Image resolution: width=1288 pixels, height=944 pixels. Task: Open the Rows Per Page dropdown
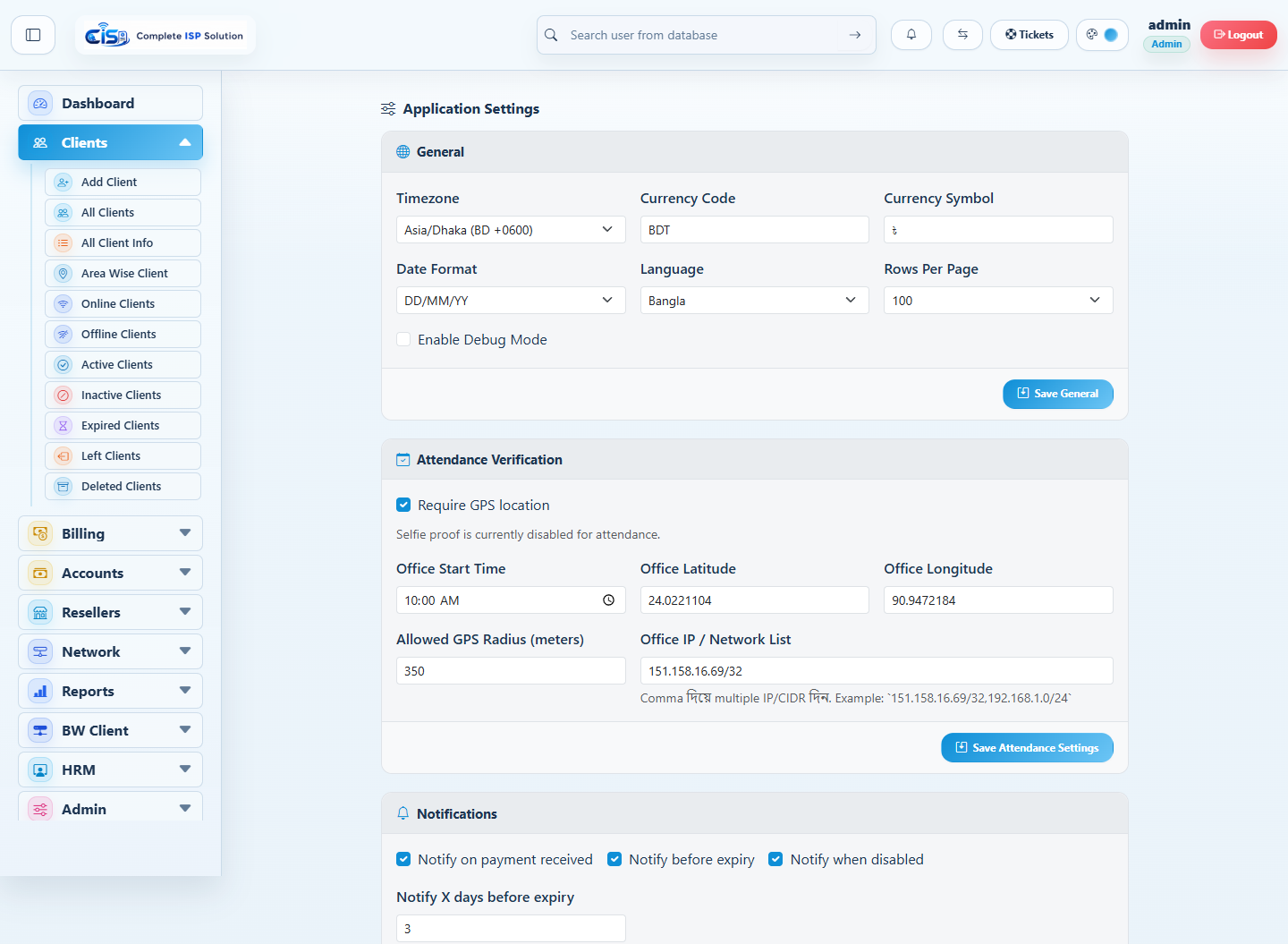[x=998, y=300]
